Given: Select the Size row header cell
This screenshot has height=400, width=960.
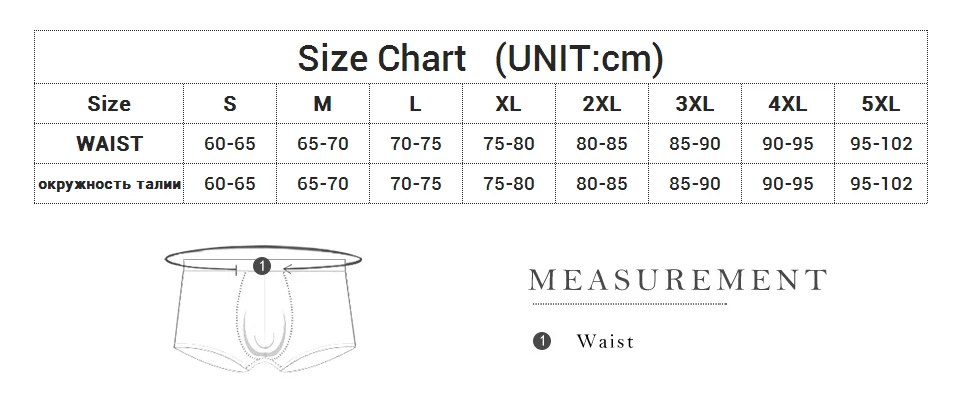Looking at the screenshot, I should pyautogui.click(x=109, y=103).
